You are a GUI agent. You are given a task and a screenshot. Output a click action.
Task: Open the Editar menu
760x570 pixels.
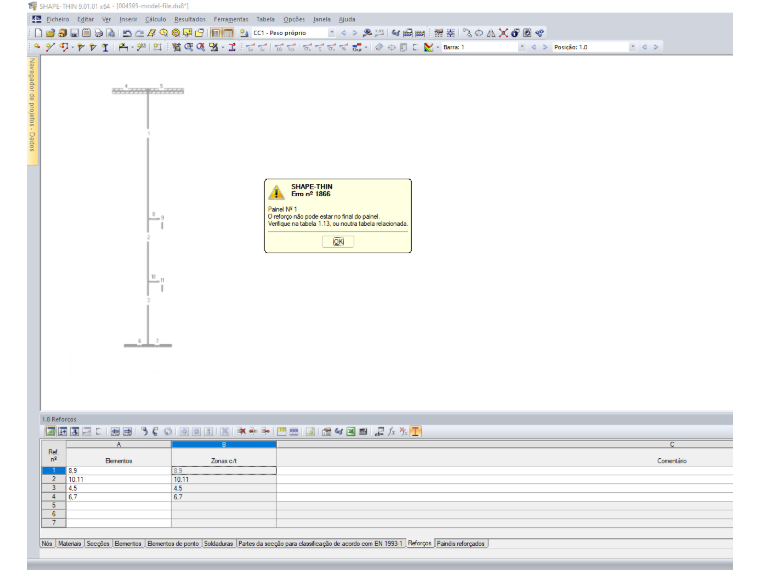85,19
